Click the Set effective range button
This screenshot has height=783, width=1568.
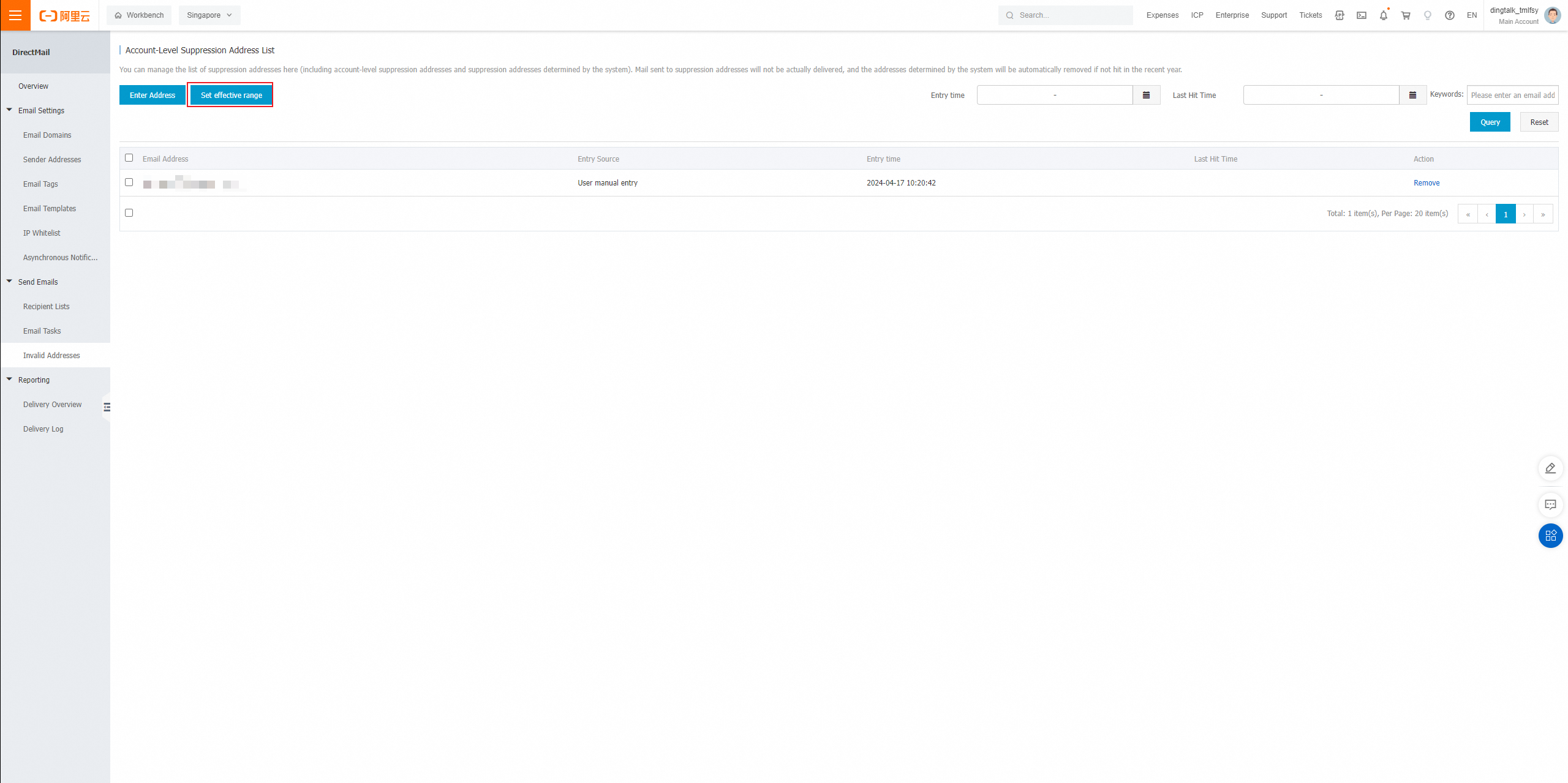pyautogui.click(x=231, y=95)
